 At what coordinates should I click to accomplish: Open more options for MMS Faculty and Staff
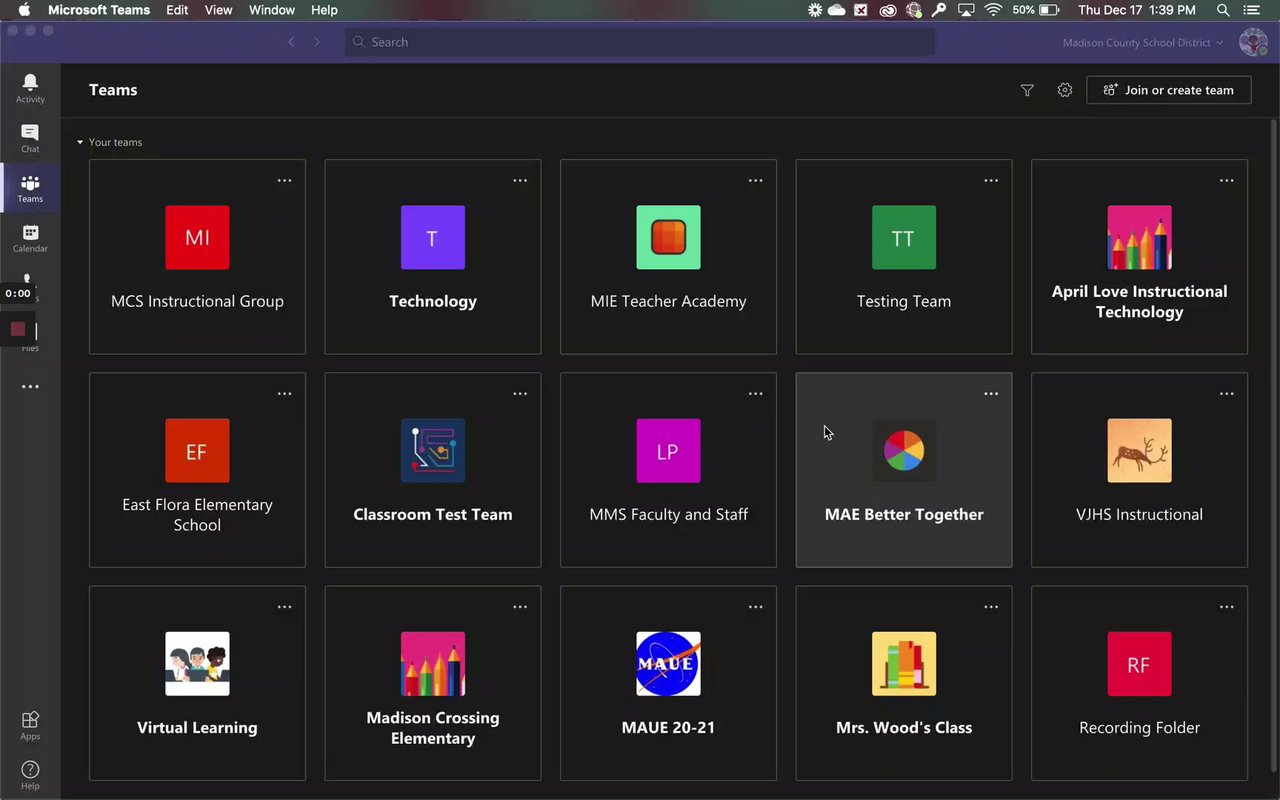[756, 394]
